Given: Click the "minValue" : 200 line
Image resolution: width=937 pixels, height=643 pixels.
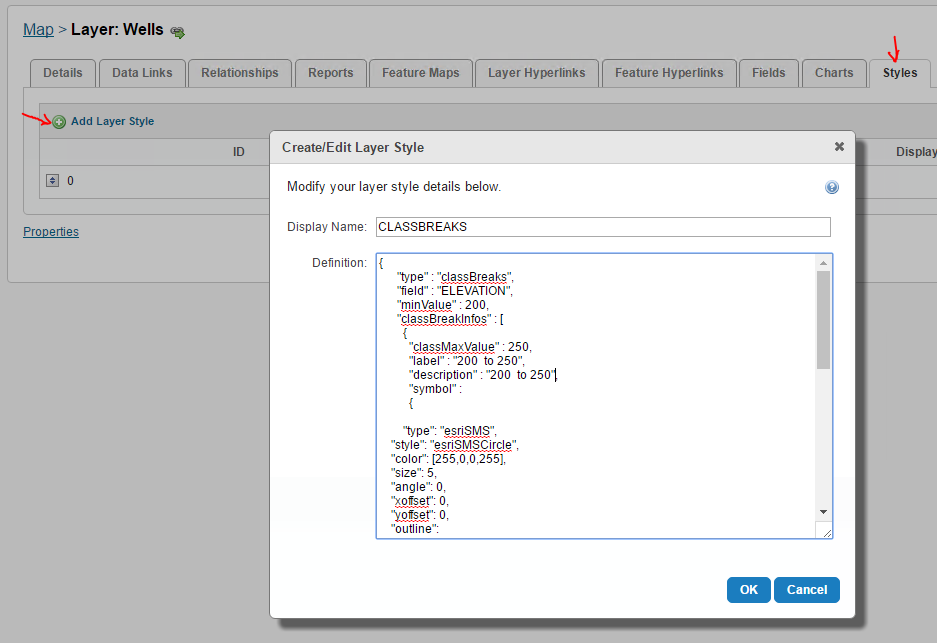Looking at the screenshot, I should click(x=443, y=305).
